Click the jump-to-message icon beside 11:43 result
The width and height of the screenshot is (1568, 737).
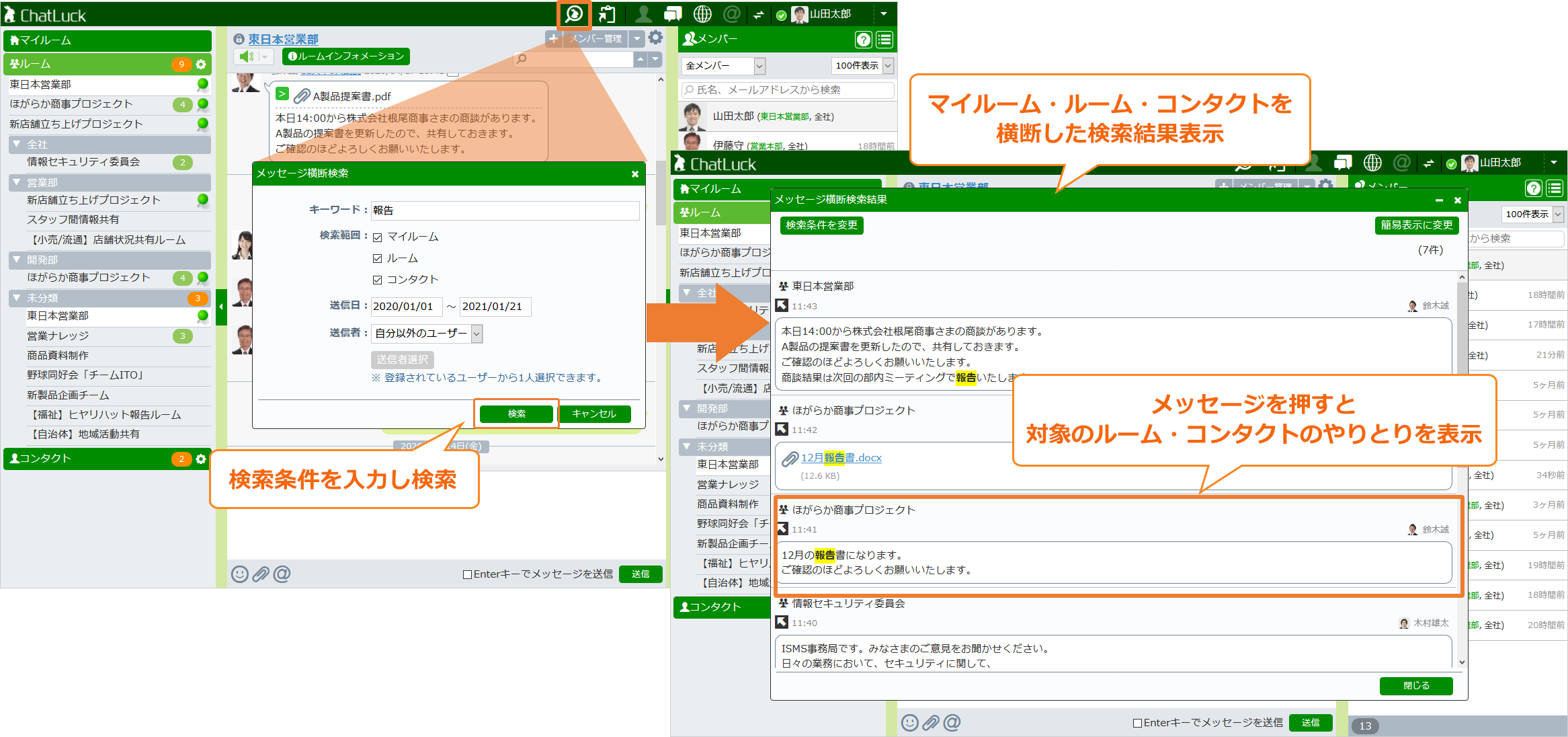point(782,305)
